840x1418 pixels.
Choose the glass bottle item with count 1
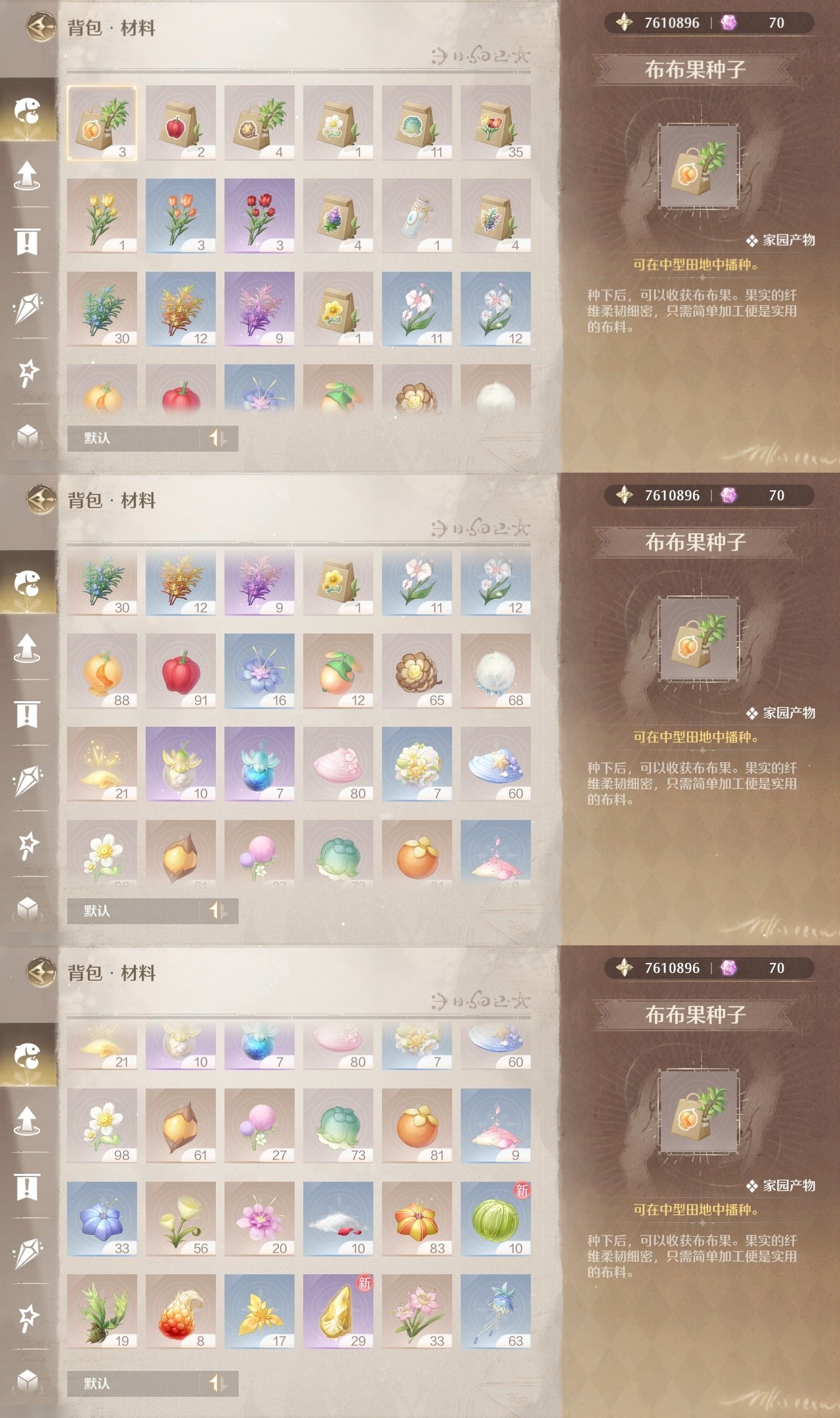pyautogui.click(x=417, y=216)
